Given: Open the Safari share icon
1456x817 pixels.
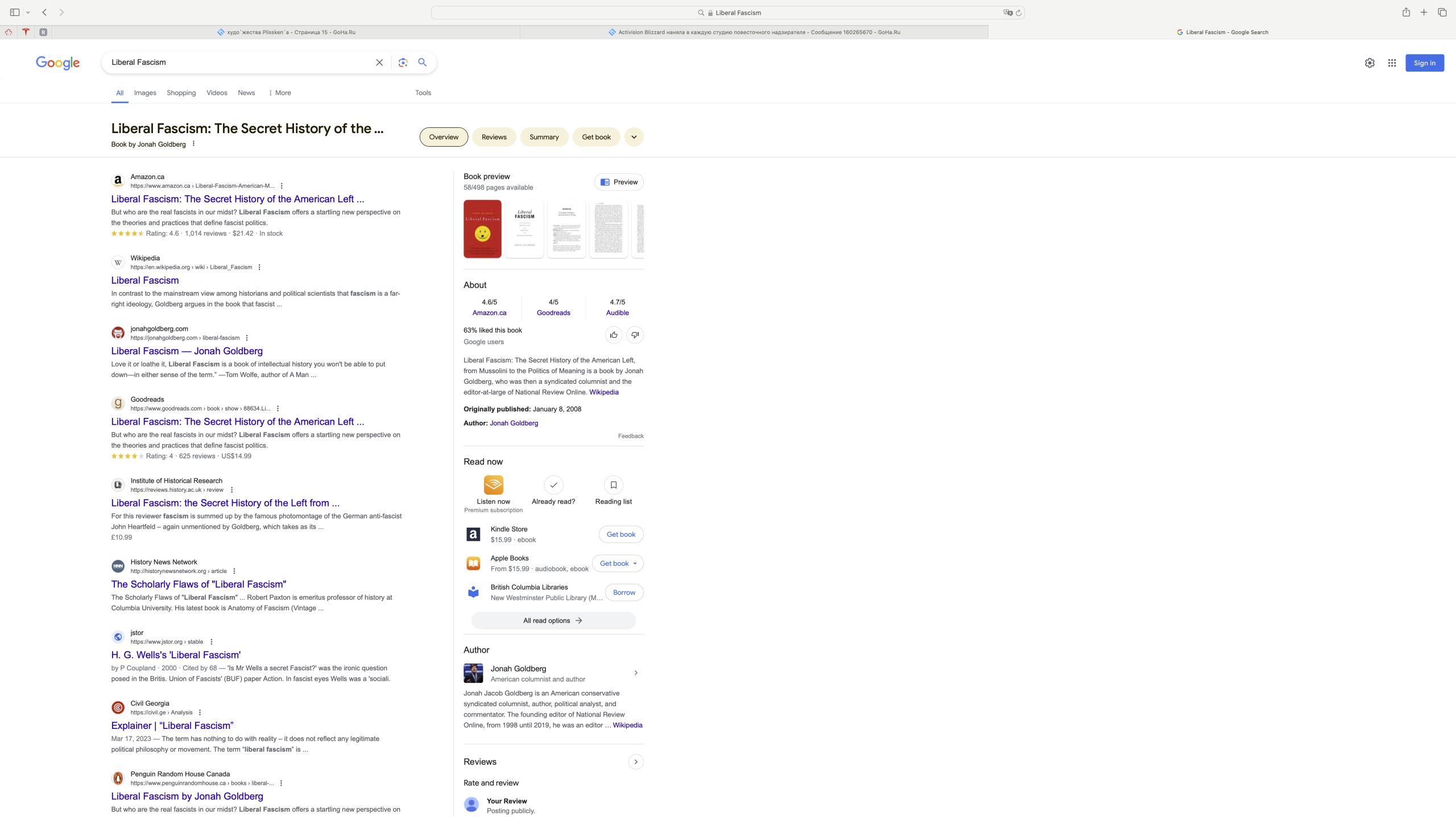Looking at the screenshot, I should (1406, 12).
